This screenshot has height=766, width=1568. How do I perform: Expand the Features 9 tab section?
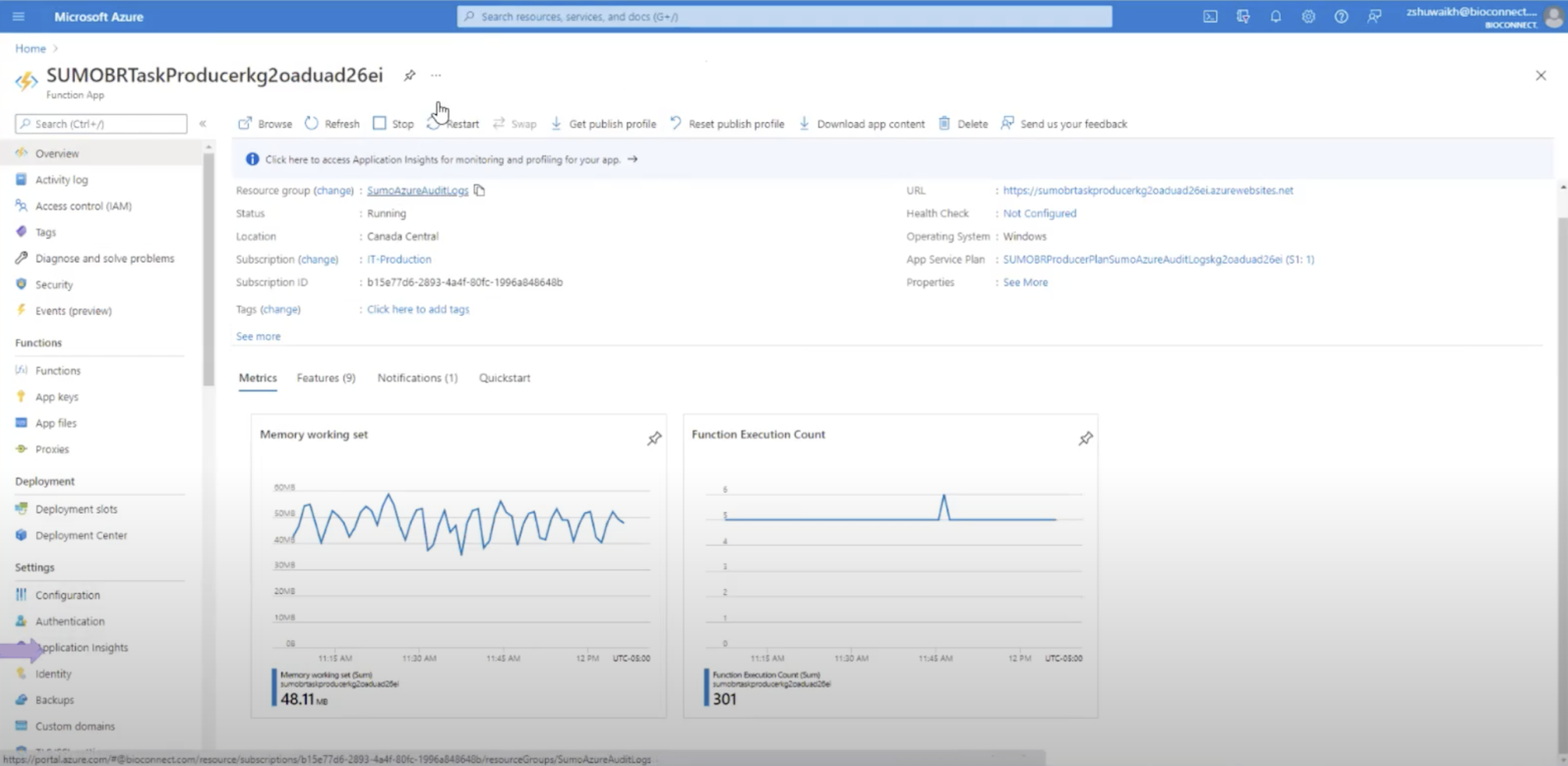[x=326, y=378]
